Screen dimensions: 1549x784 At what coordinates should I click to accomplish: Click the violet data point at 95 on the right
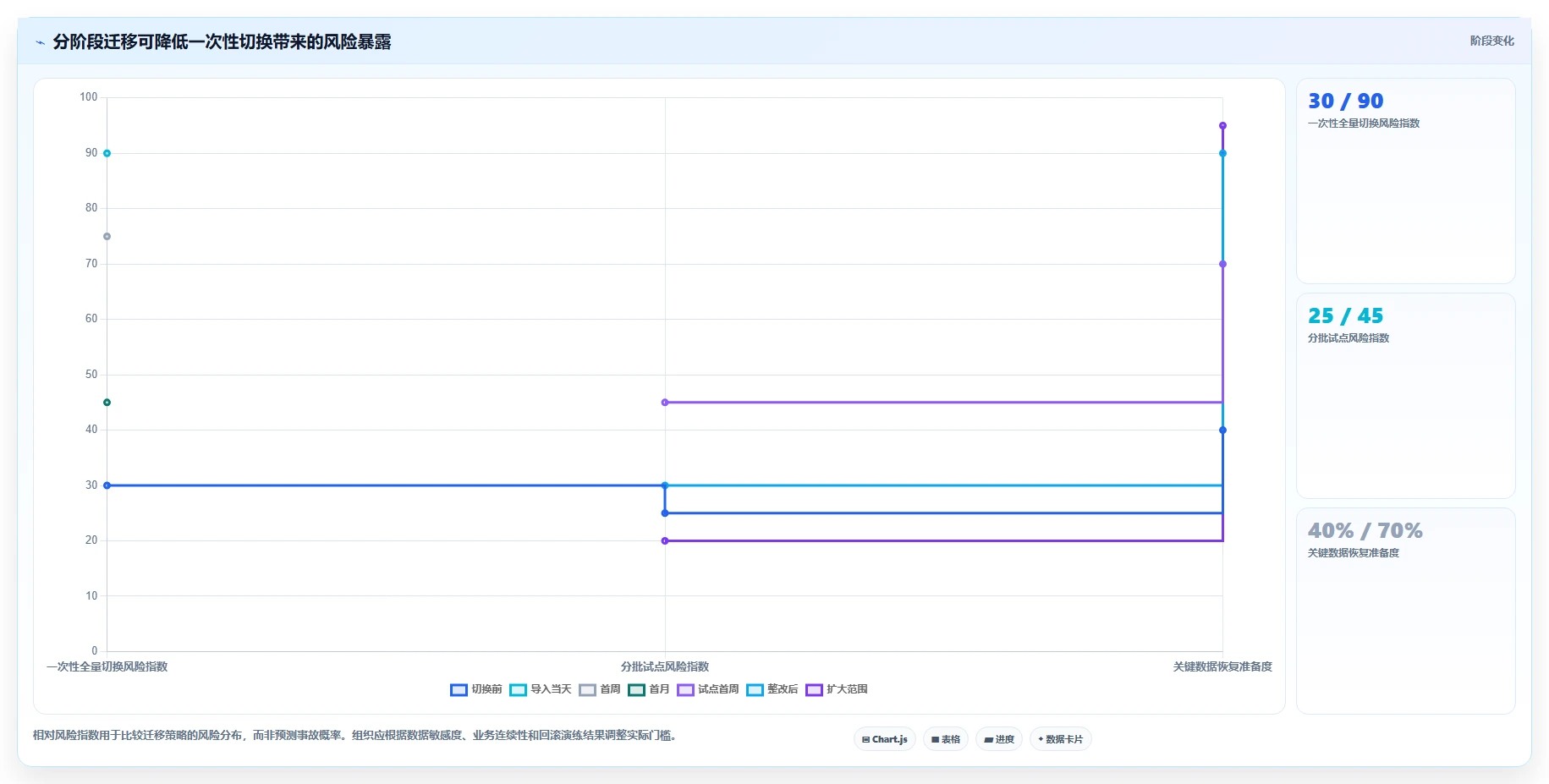click(1222, 126)
